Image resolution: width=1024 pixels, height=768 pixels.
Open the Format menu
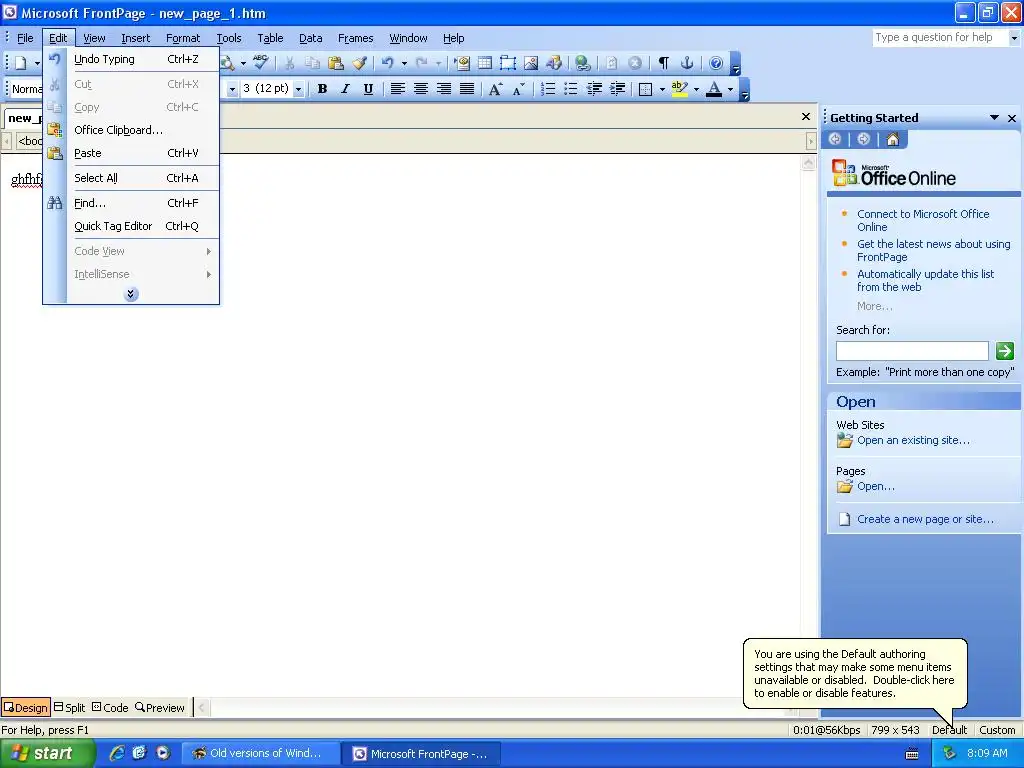(x=183, y=38)
